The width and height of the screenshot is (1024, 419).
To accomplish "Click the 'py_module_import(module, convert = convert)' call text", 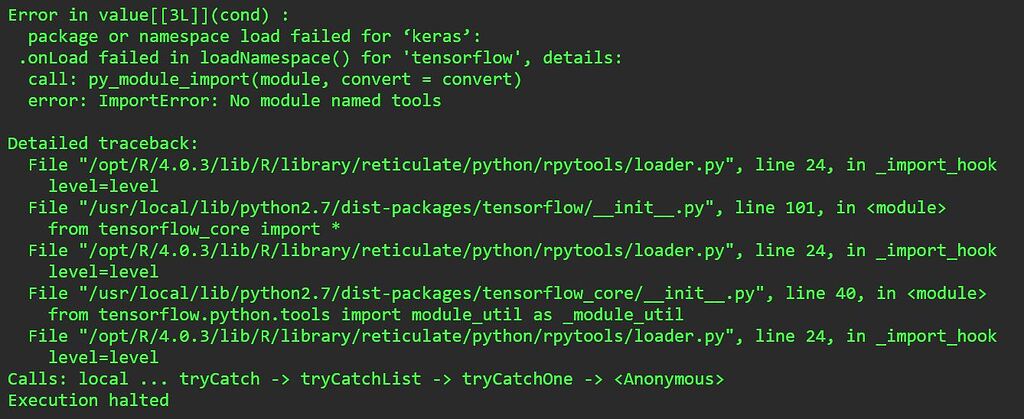I will [x=305, y=80].
